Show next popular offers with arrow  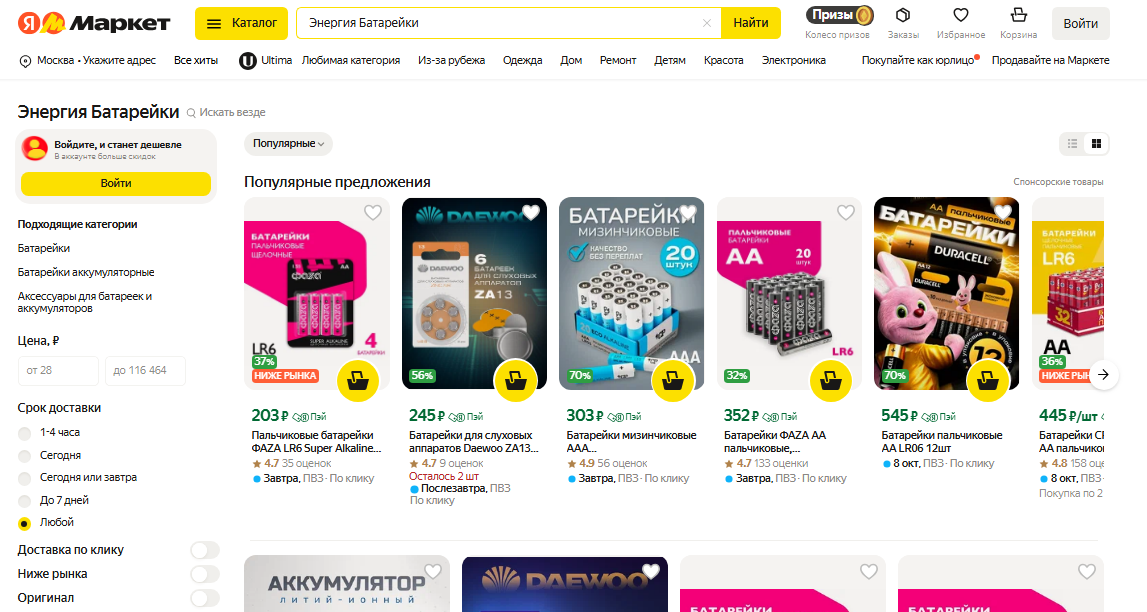[x=1103, y=374]
